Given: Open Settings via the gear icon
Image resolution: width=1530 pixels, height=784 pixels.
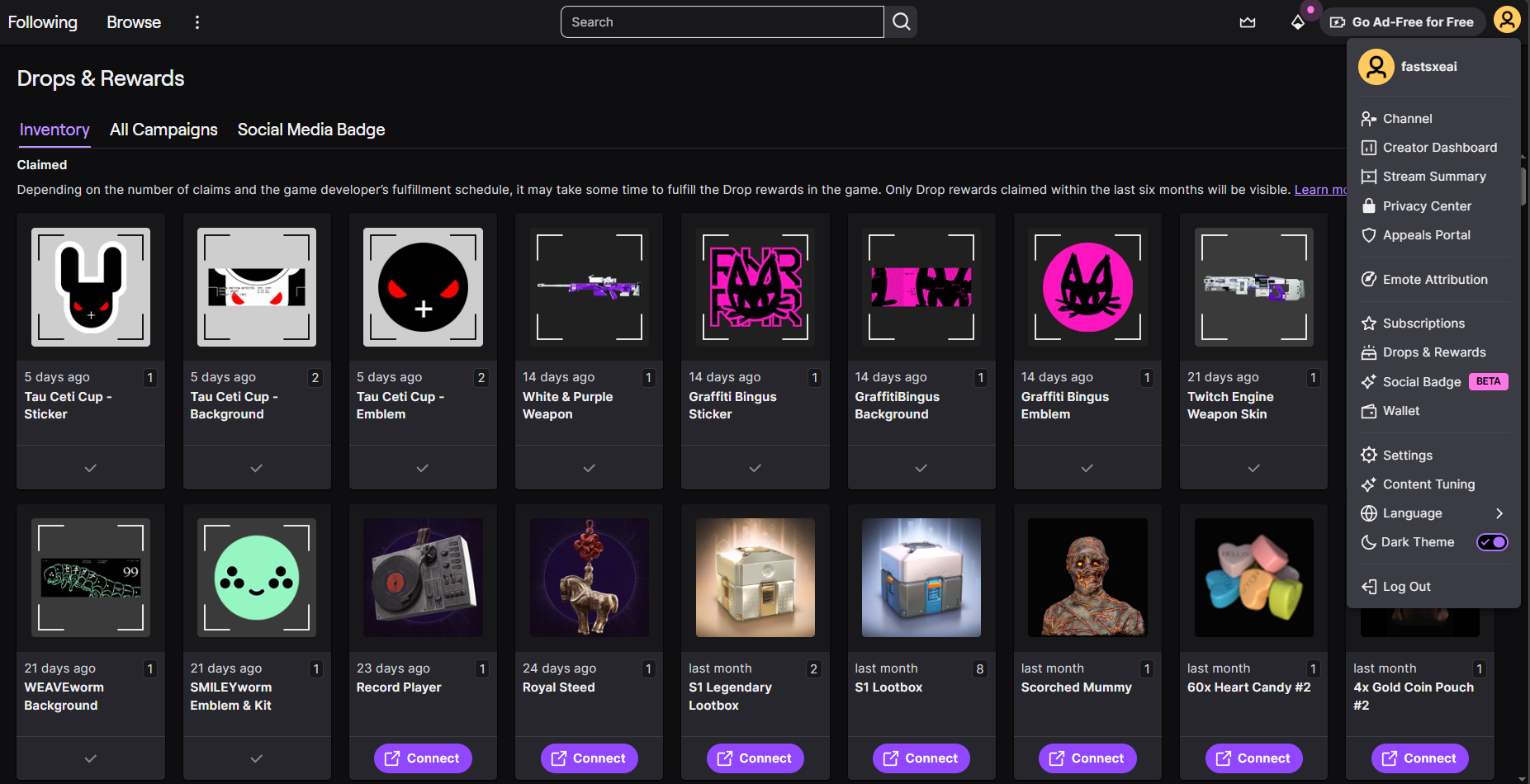Looking at the screenshot, I should (x=1368, y=456).
